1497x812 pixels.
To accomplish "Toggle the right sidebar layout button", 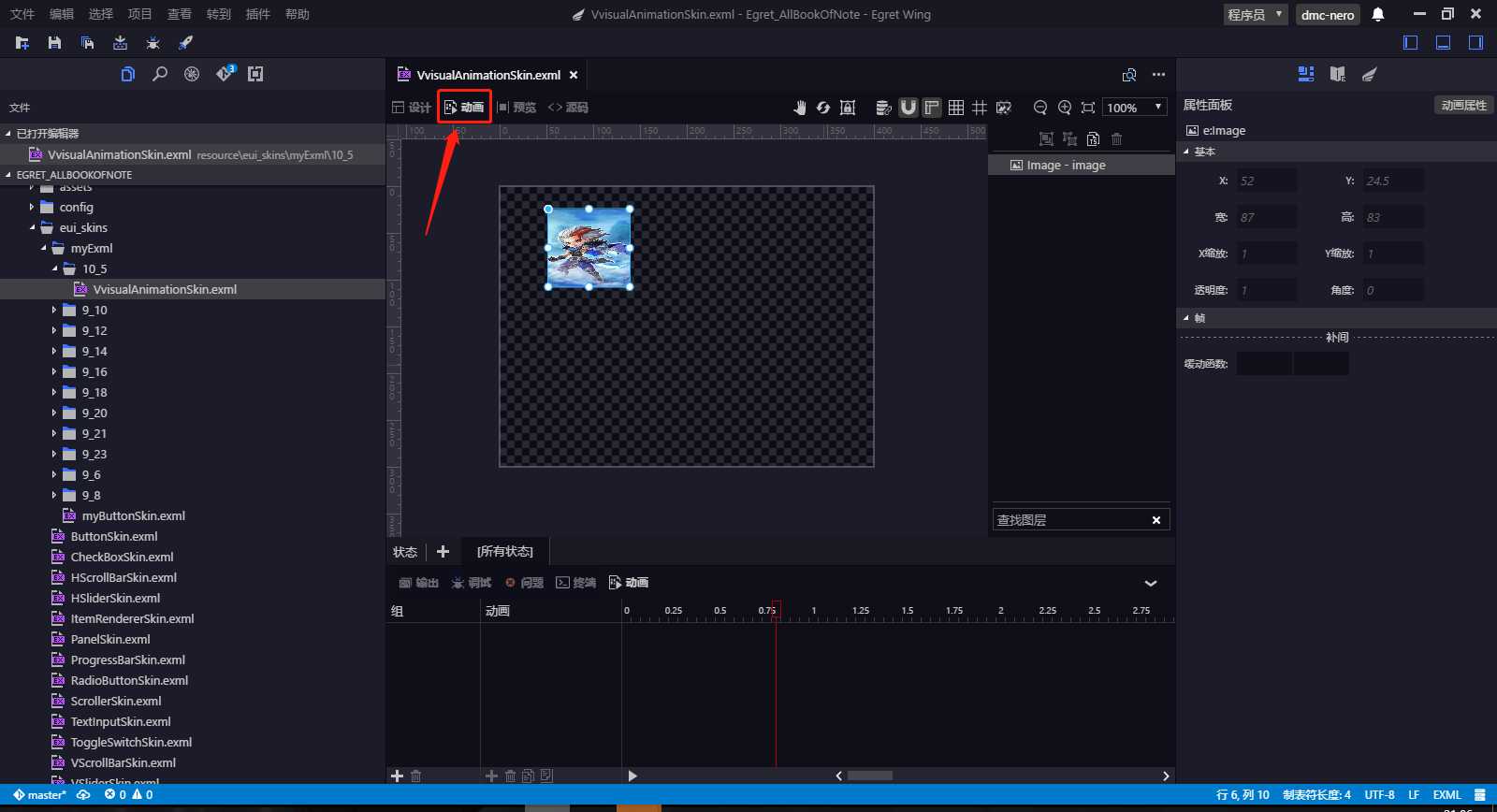I will 1475,42.
